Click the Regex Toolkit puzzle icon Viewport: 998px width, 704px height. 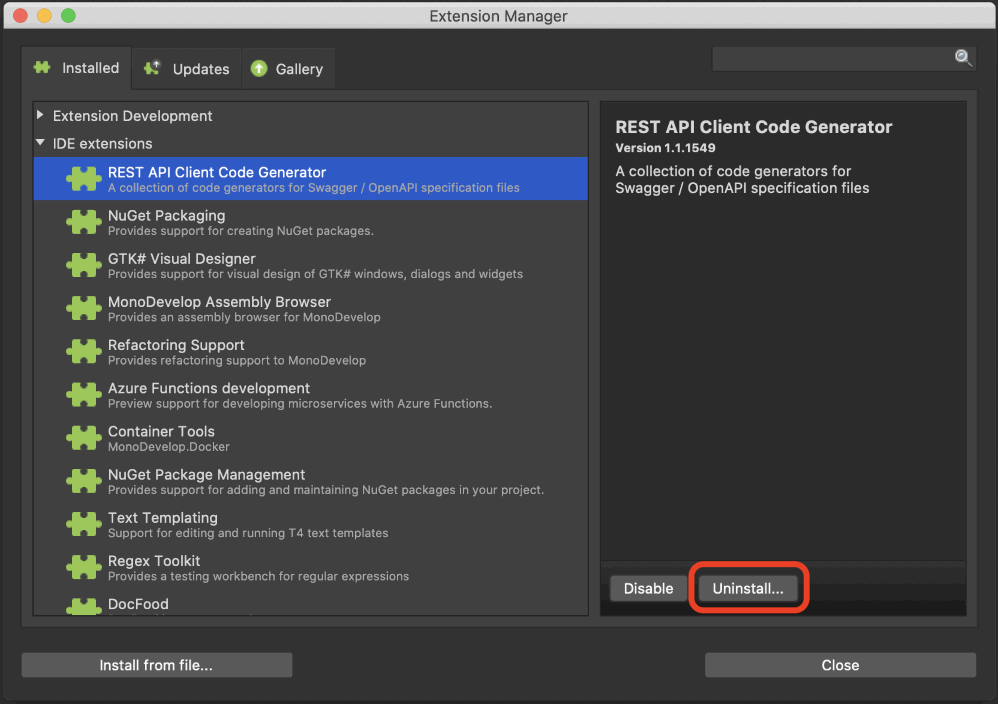tap(83, 568)
